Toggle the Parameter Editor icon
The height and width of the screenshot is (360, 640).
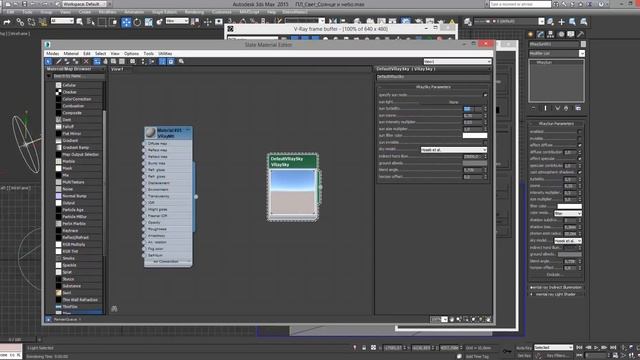point(171,62)
